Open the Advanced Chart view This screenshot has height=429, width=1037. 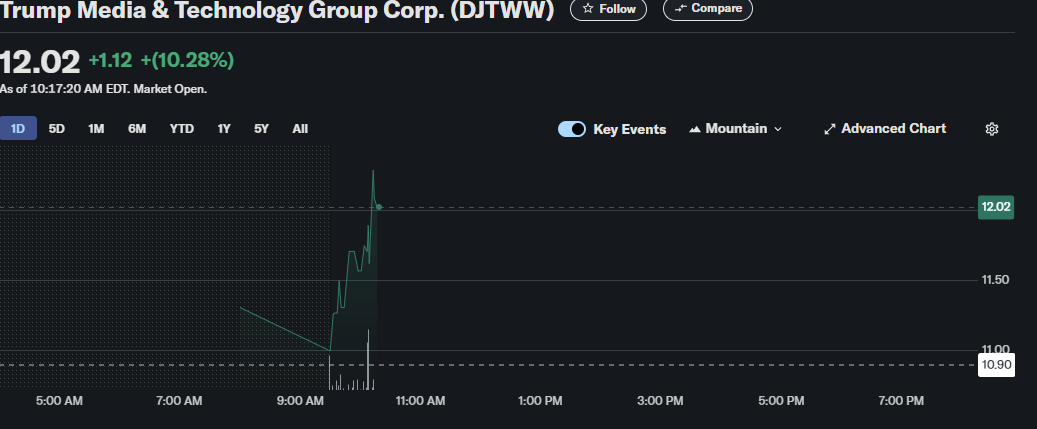pyautogui.click(x=885, y=129)
